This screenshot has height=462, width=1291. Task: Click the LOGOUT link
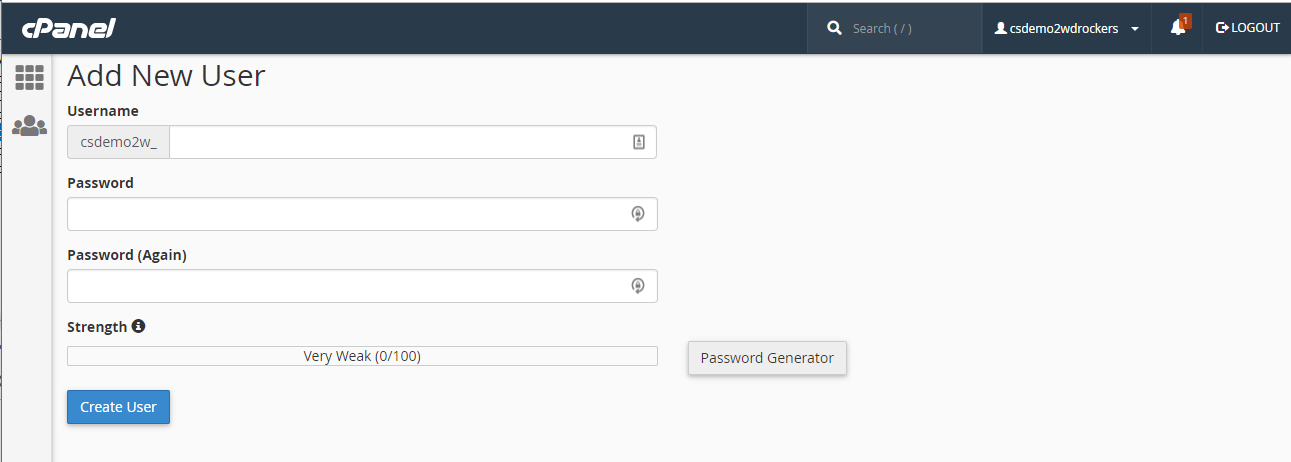1247,28
